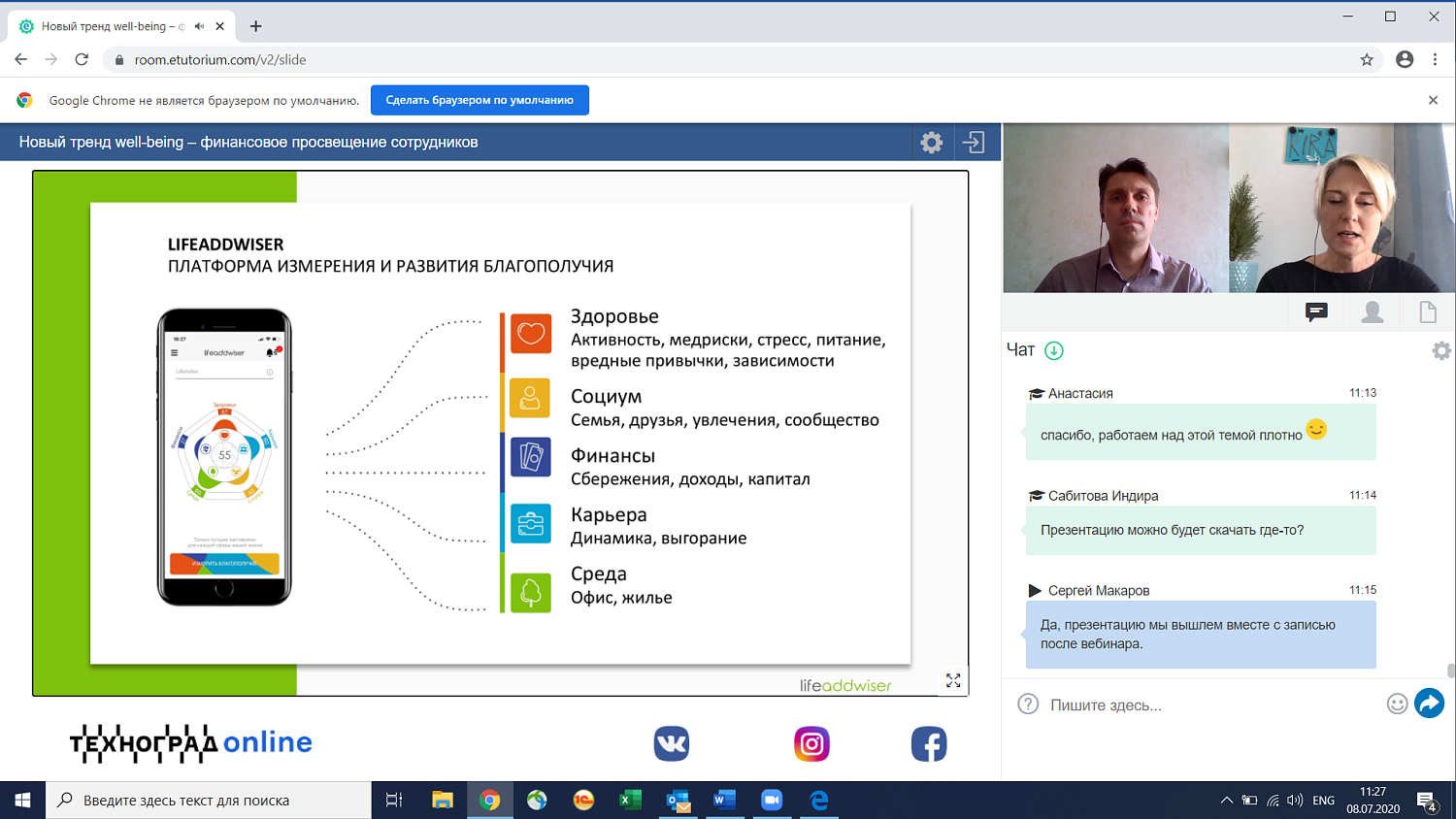Expand slide to fullscreen

pos(953,681)
